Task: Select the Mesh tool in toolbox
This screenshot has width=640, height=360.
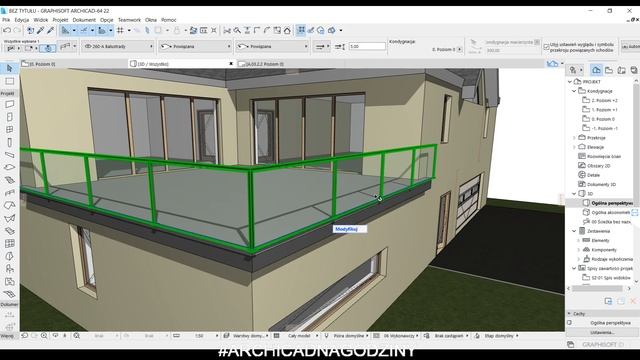Action: [x=9, y=294]
